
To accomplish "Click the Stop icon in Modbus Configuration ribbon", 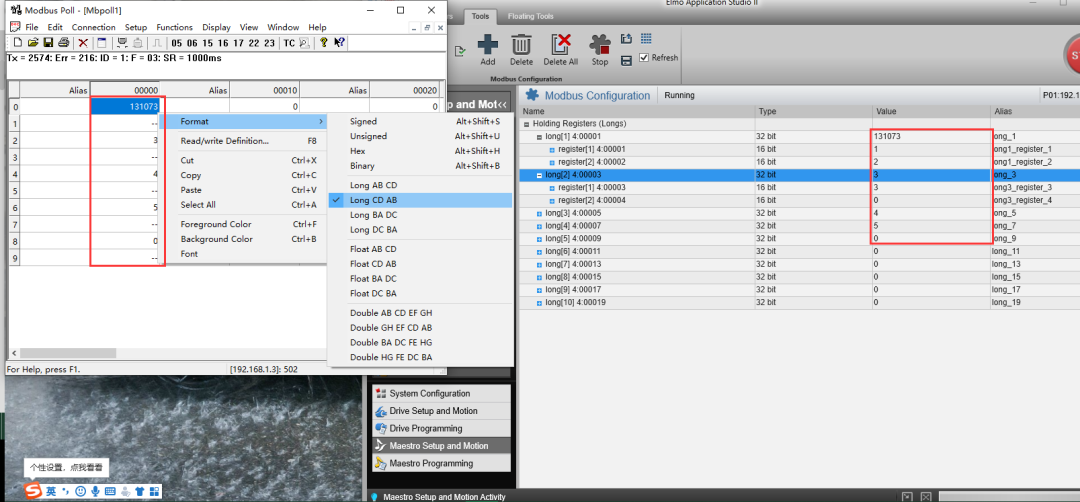I will [600, 44].
